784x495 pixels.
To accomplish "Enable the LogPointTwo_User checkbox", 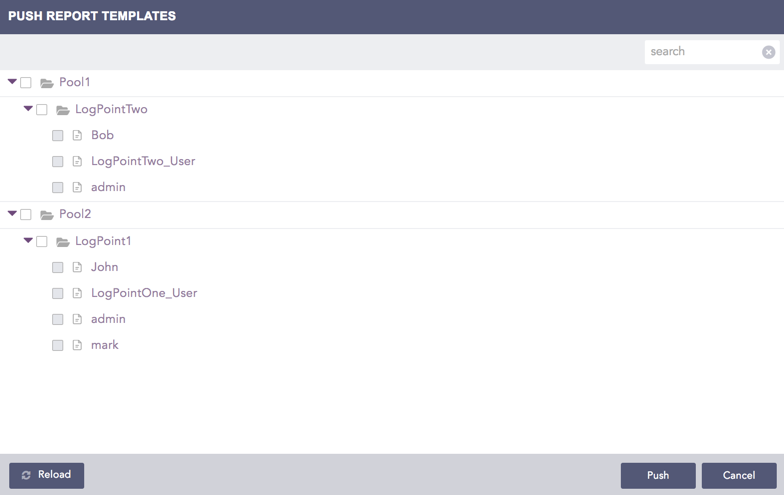I will 58,162.
